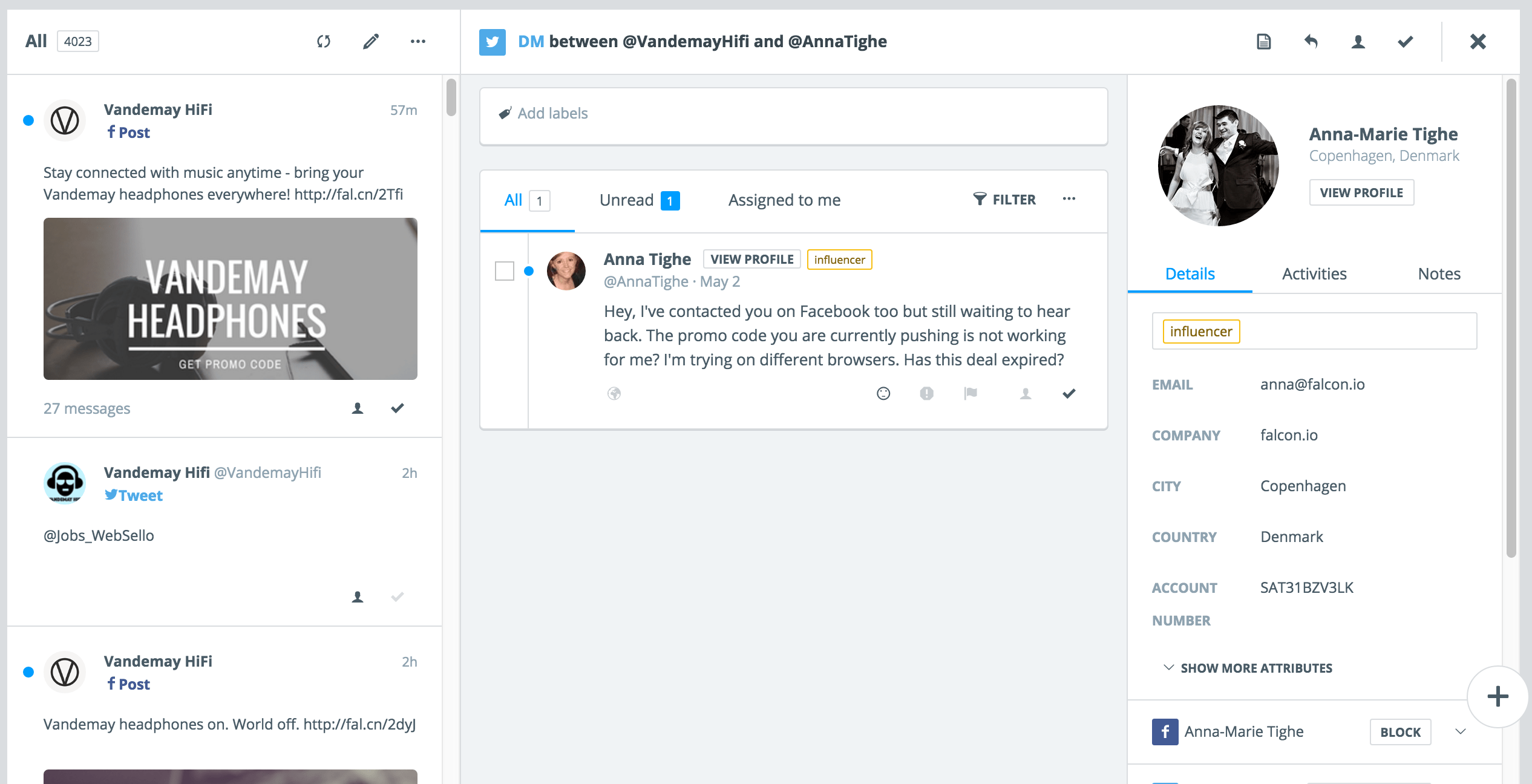Switch to the Notes tab
This screenshot has width=1532, height=784.
[x=1439, y=274]
